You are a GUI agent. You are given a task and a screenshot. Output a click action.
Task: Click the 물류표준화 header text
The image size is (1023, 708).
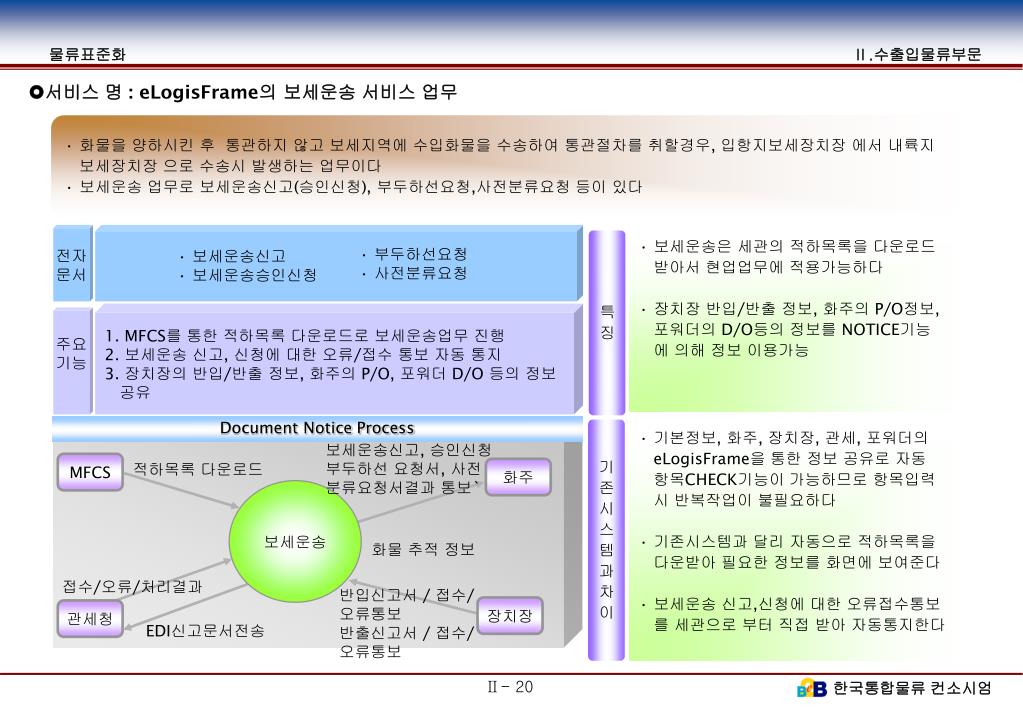tap(87, 54)
